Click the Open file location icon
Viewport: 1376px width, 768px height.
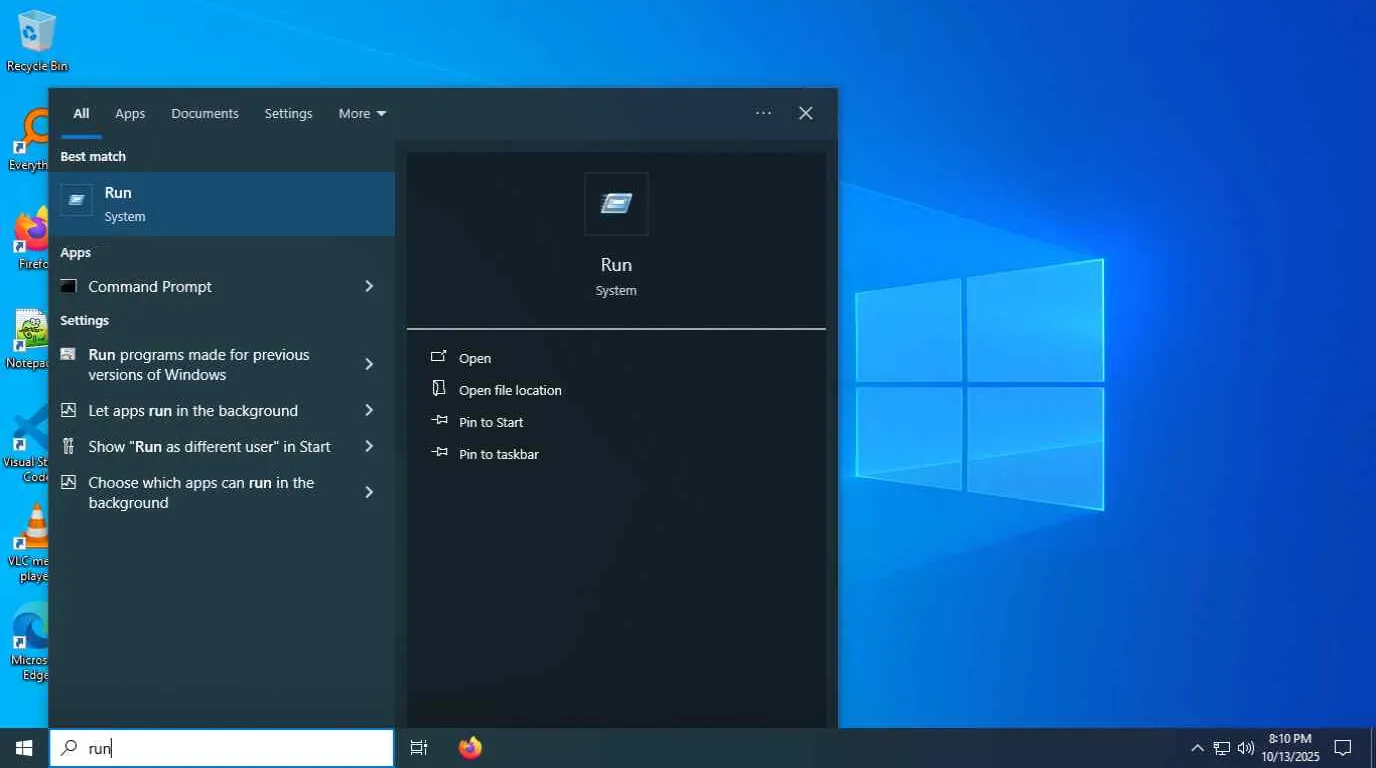pyautogui.click(x=438, y=389)
